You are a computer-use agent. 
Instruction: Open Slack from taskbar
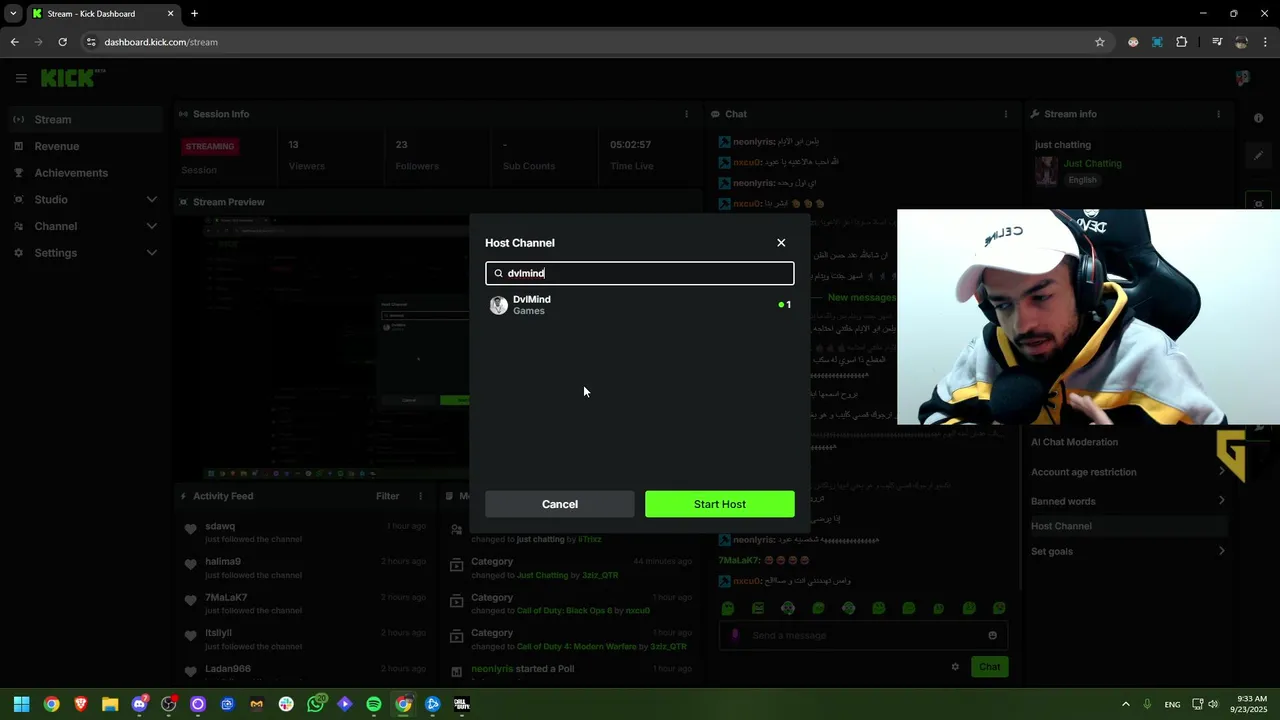click(x=286, y=704)
